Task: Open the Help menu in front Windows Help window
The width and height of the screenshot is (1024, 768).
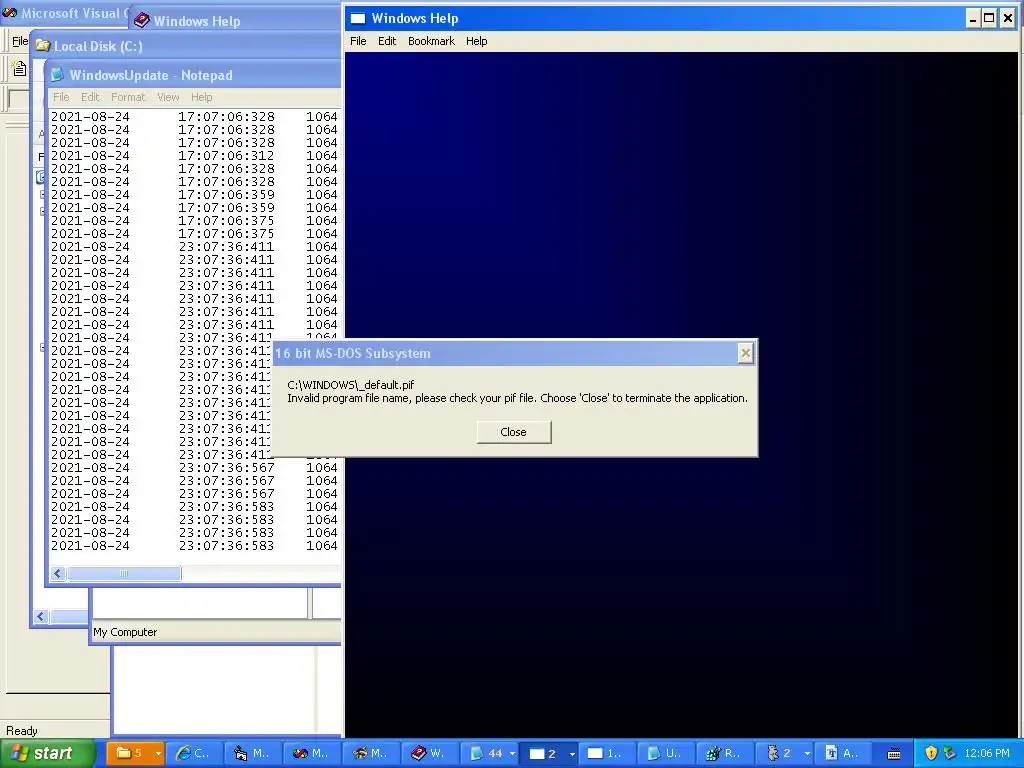Action: 476,41
